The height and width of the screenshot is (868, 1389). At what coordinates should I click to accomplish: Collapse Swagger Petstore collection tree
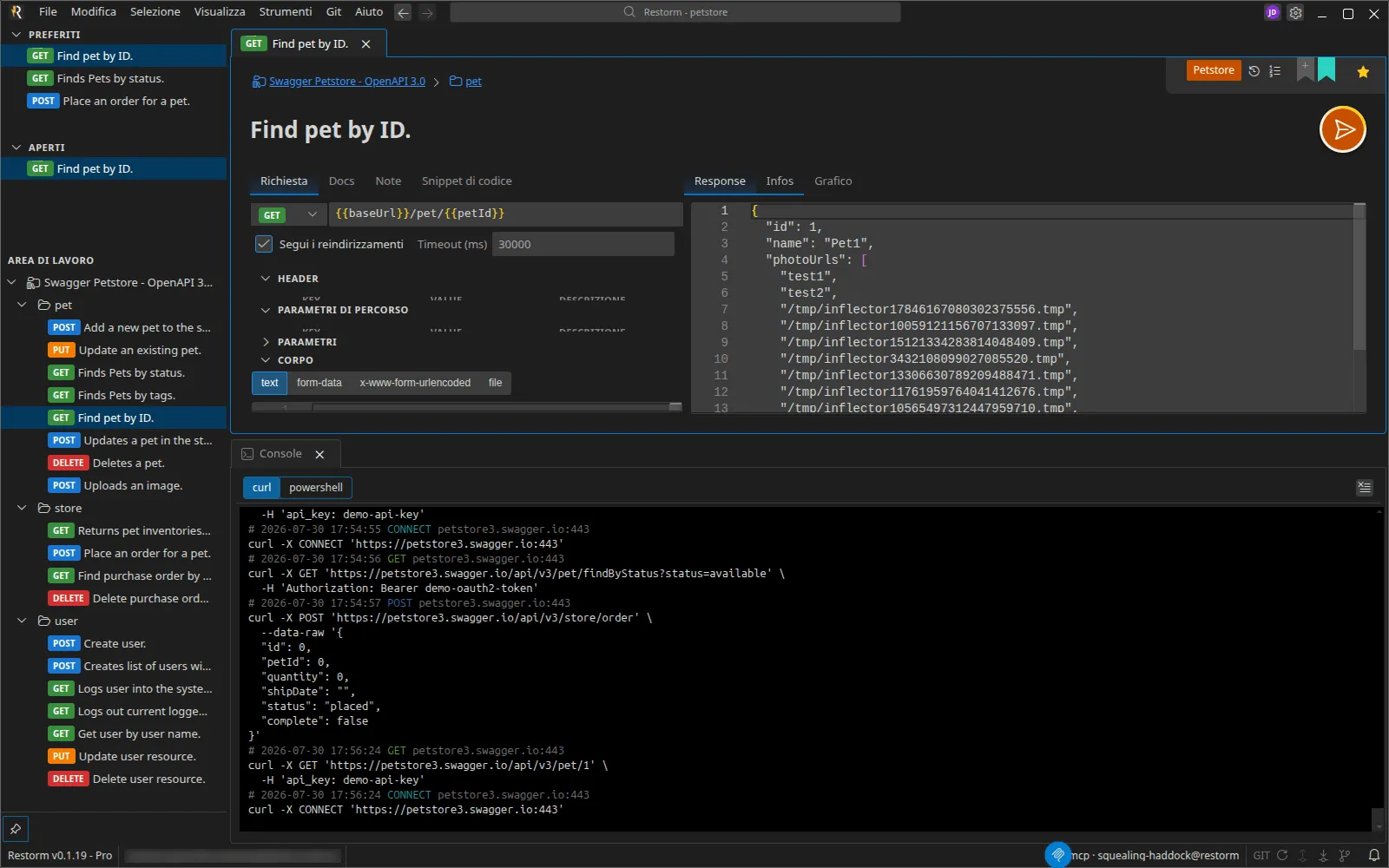12,282
